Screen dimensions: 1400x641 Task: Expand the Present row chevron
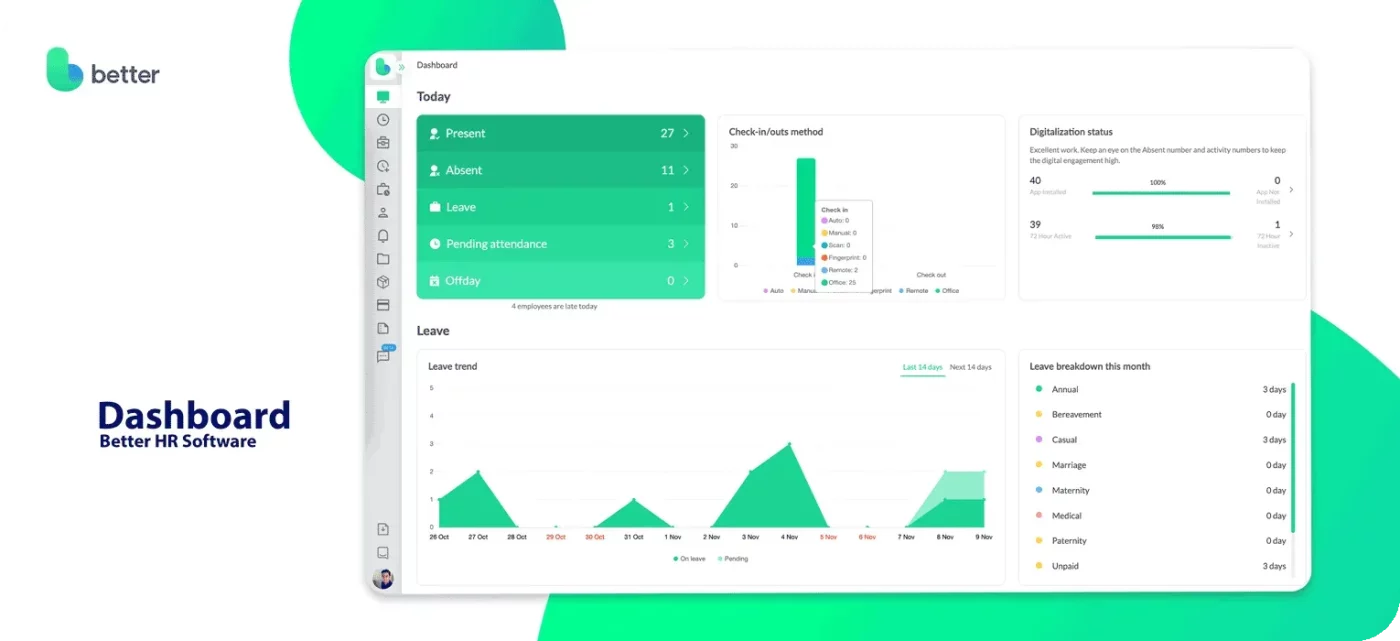tap(686, 133)
